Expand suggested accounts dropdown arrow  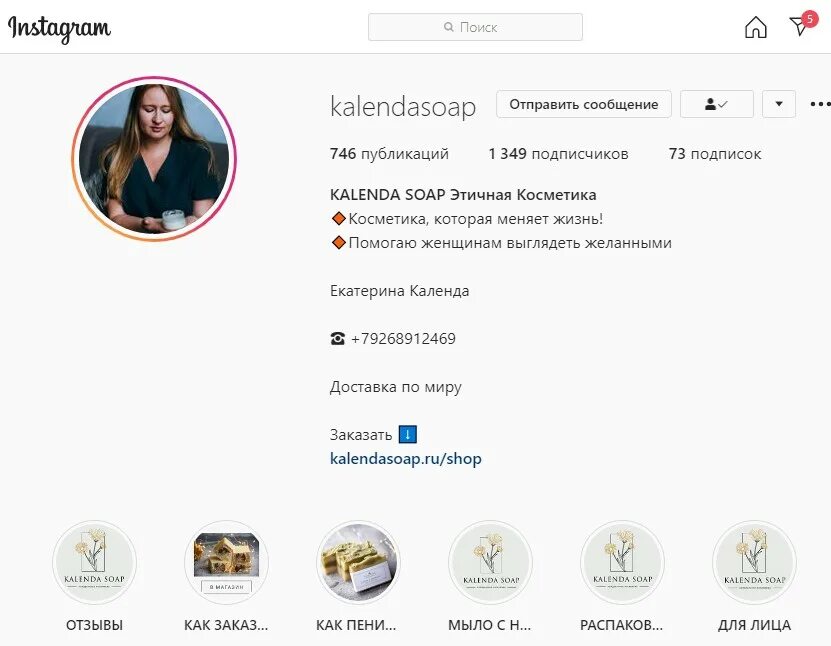tap(779, 104)
